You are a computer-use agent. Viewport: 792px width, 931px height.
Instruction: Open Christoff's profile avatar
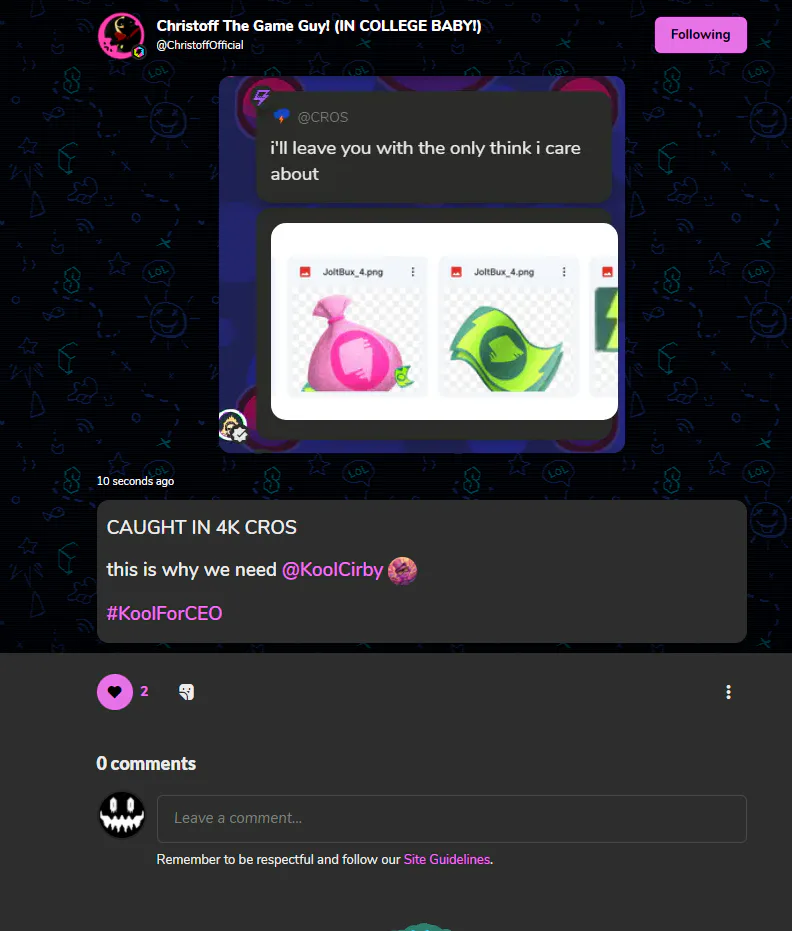click(121, 36)
